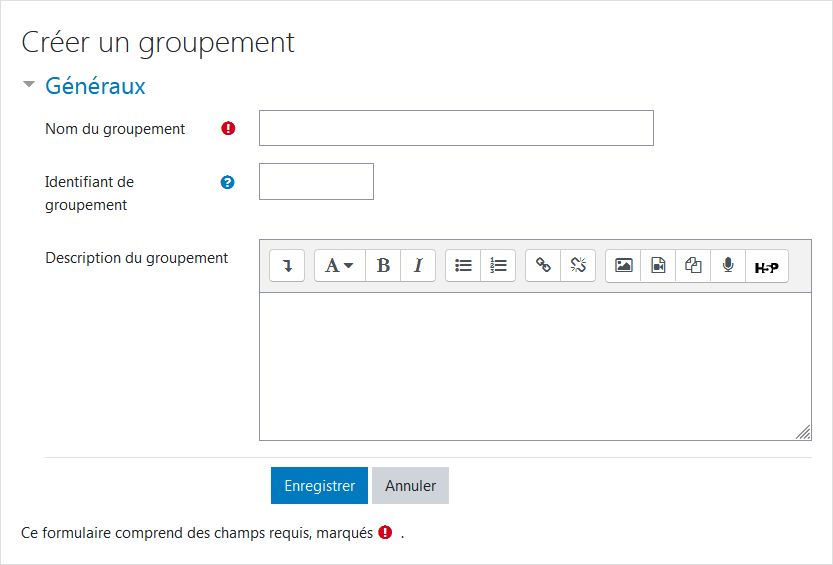This screenshot has width=833, height=565.
Task: Insert a numbered list
Action: 498,266
